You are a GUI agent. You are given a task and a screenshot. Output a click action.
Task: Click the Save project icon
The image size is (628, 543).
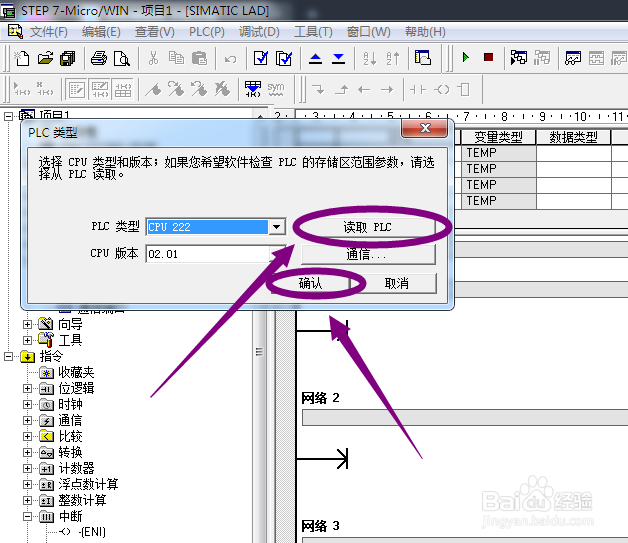point(67,58)
